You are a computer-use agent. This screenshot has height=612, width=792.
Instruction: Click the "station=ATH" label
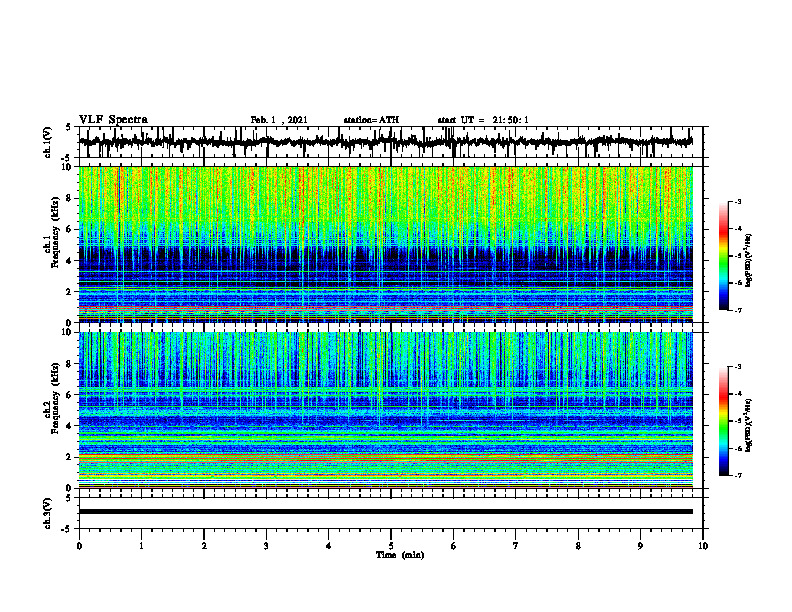(x=371, y=120)
